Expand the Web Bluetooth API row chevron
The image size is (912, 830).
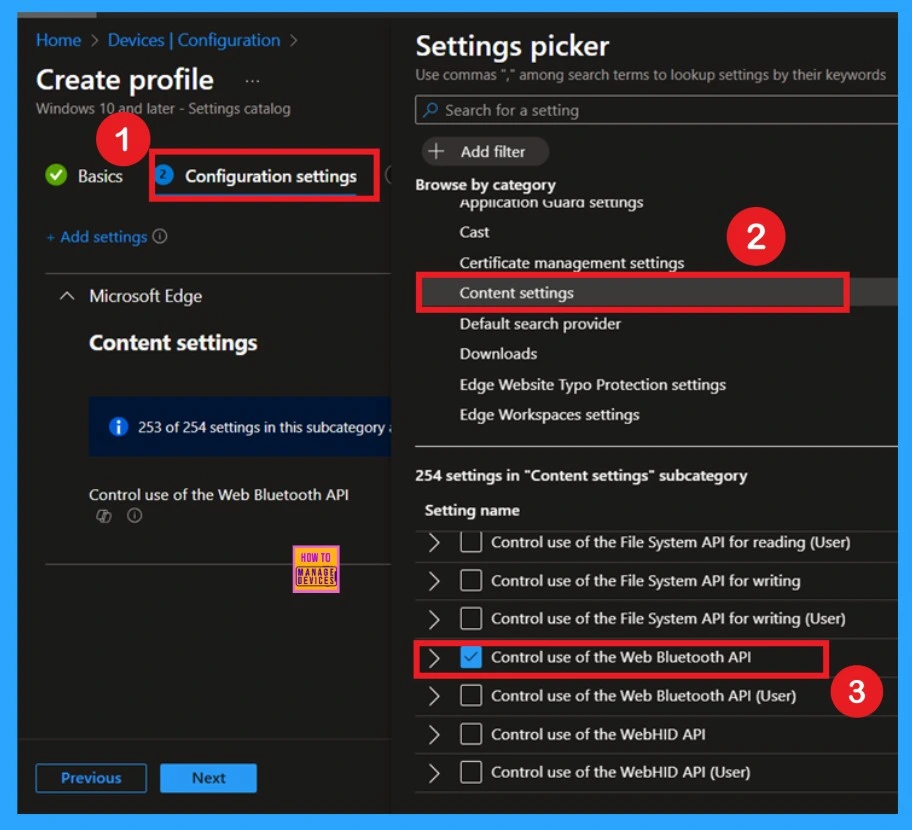434,658
